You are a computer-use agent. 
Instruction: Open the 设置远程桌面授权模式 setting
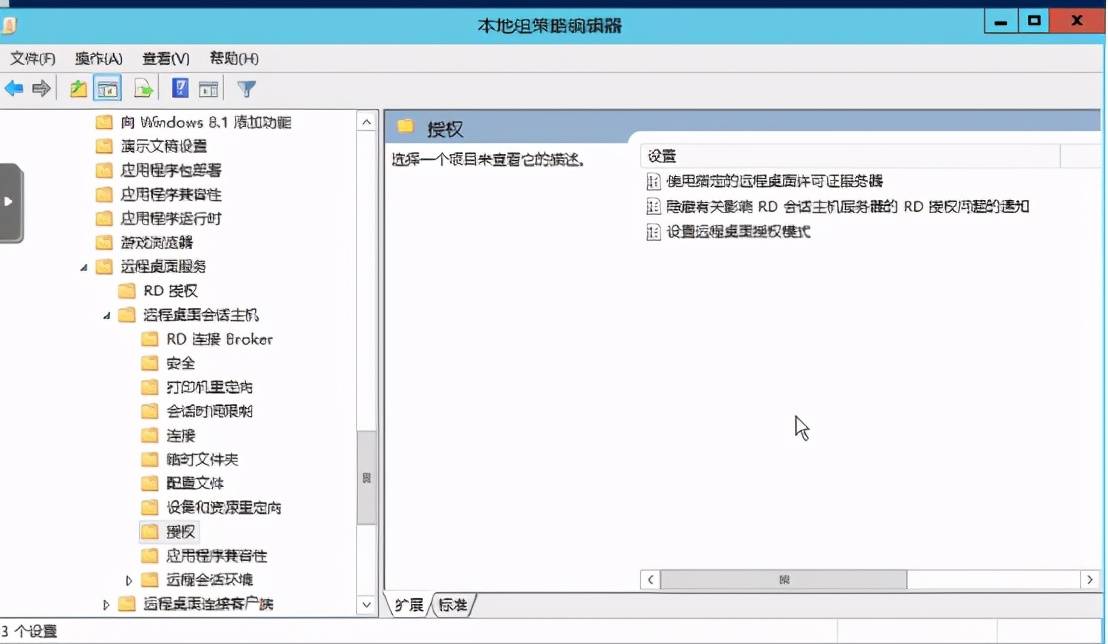tap(728, 232)
